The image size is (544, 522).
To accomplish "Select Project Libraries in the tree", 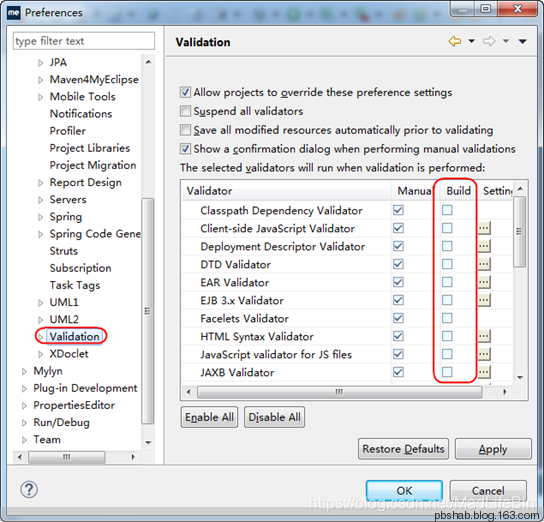I will pos(90,148).
